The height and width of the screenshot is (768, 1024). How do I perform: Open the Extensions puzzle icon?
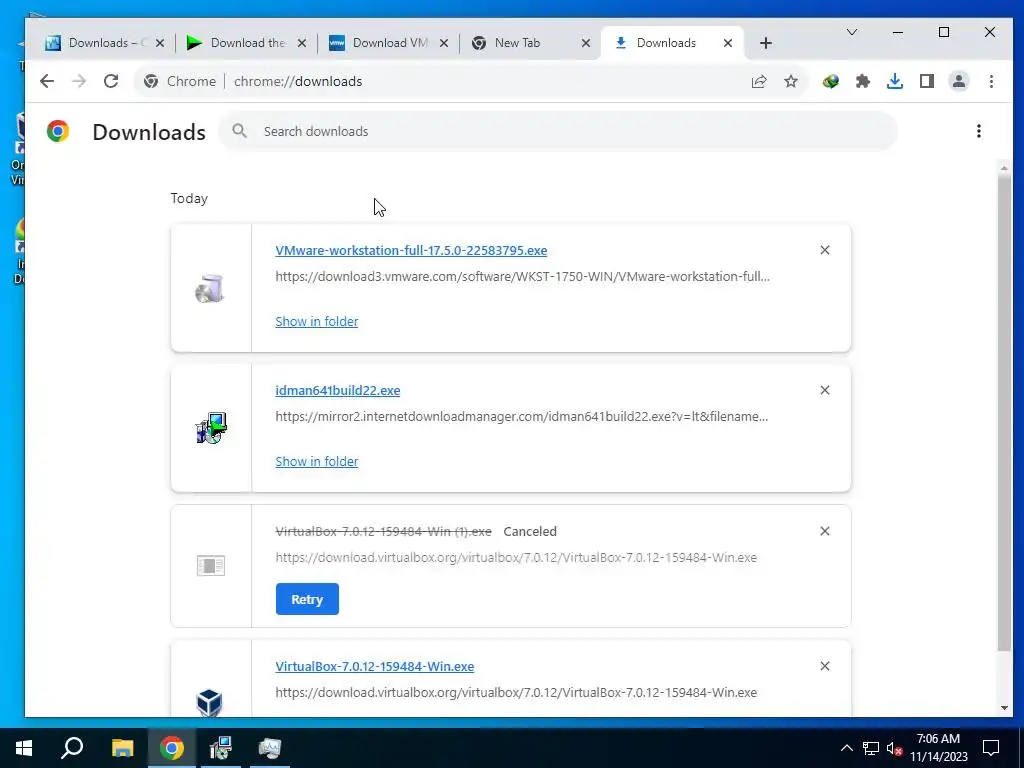point(863,81)
